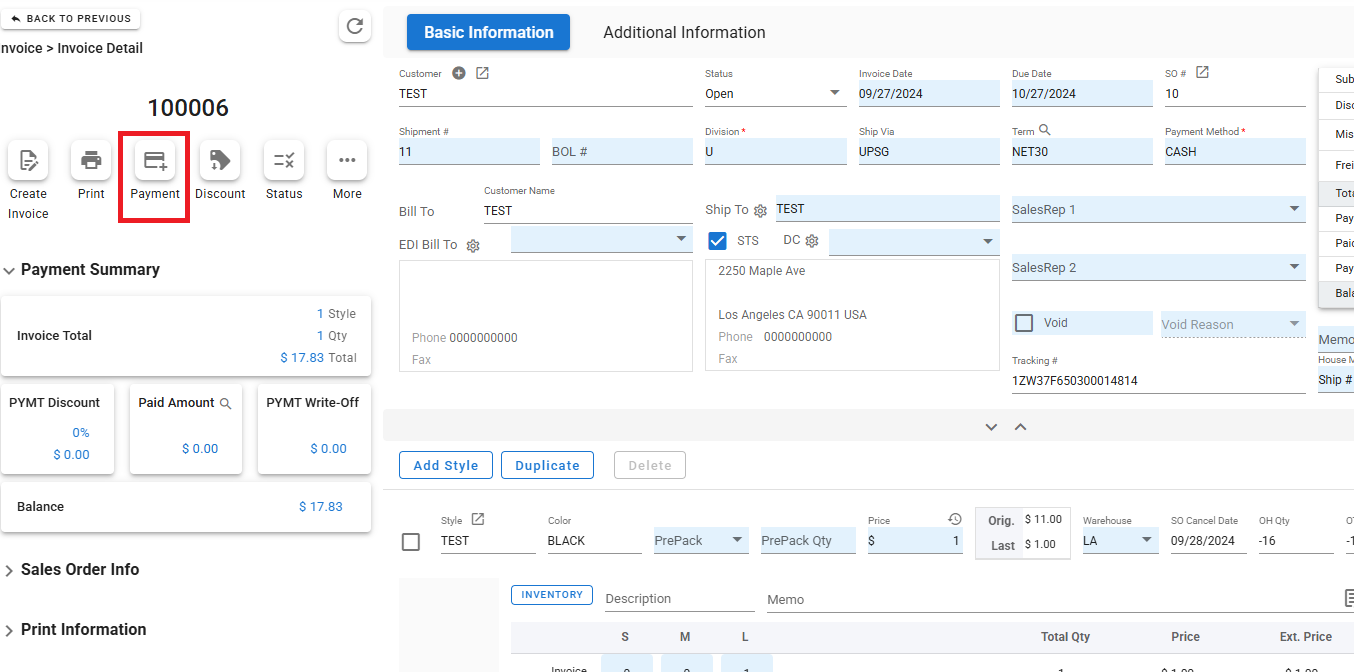Click the Ship To settings gear

point(760,211)
